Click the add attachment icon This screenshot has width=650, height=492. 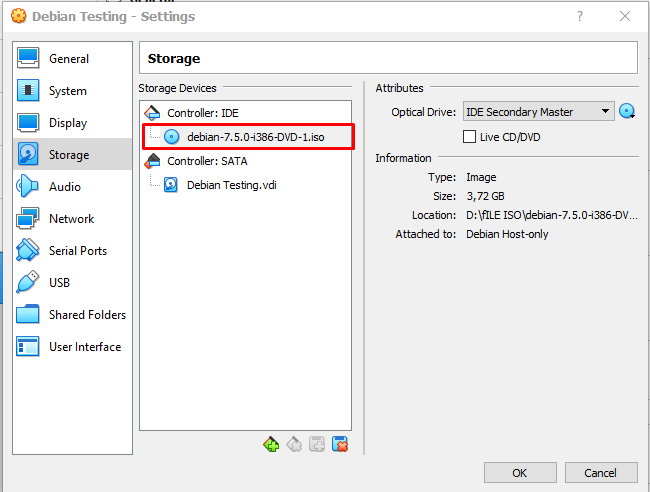(317, 445)
